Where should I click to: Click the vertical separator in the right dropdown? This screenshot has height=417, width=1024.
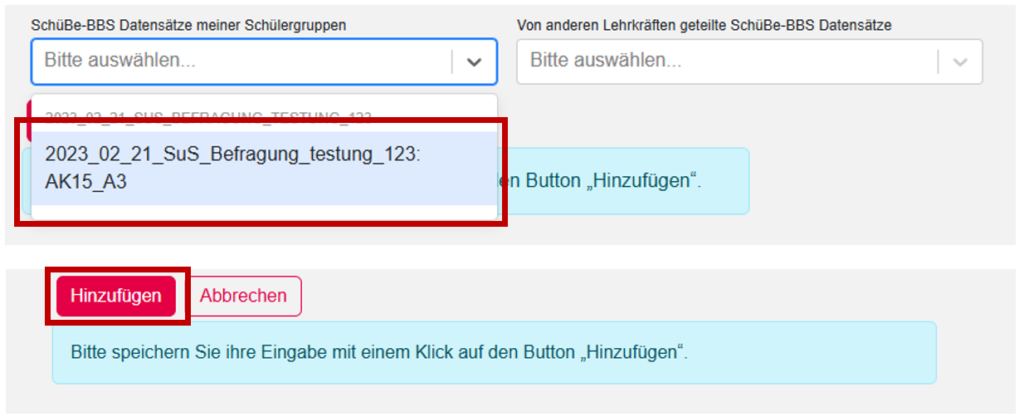[938, 61]
